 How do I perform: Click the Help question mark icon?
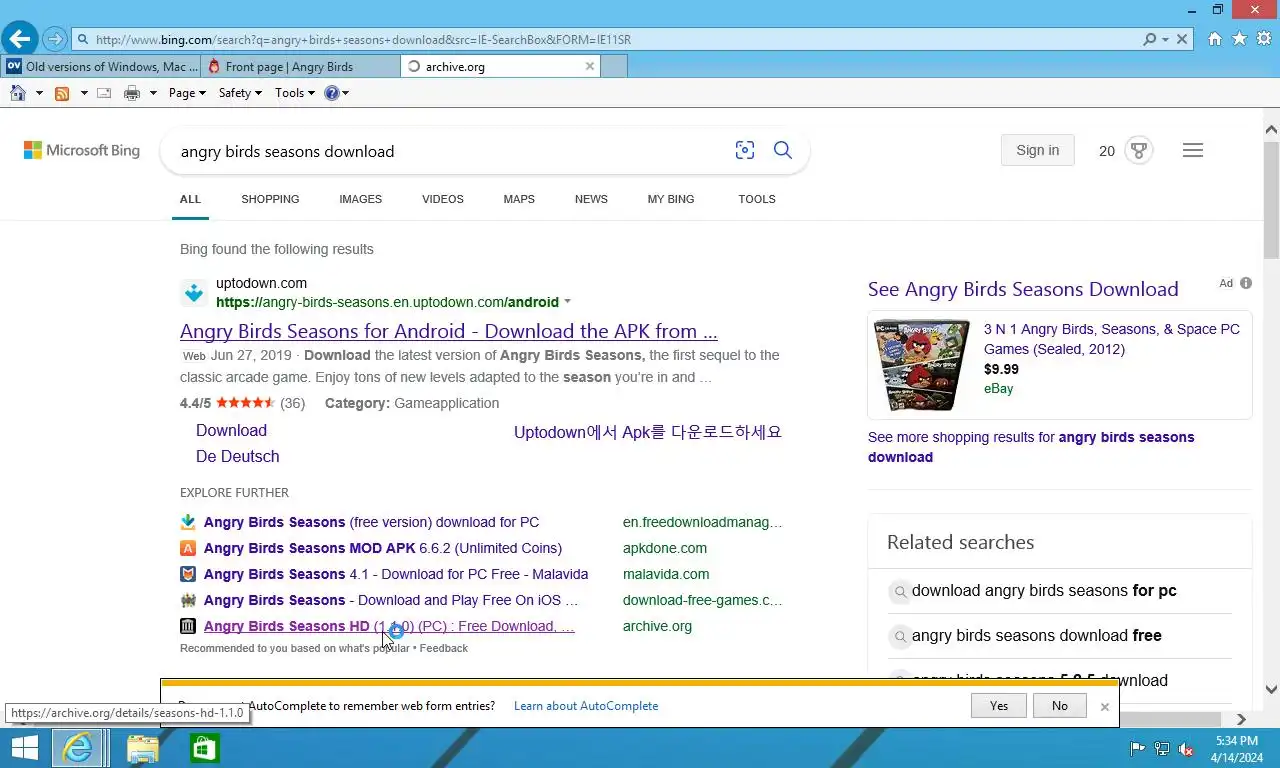click(x=332, y=93)
